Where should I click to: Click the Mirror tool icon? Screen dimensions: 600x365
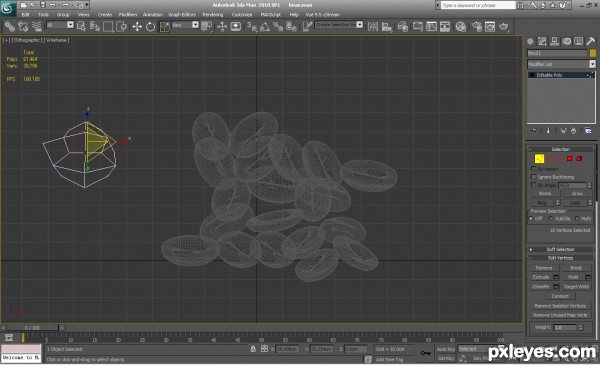tap(373, 26)
